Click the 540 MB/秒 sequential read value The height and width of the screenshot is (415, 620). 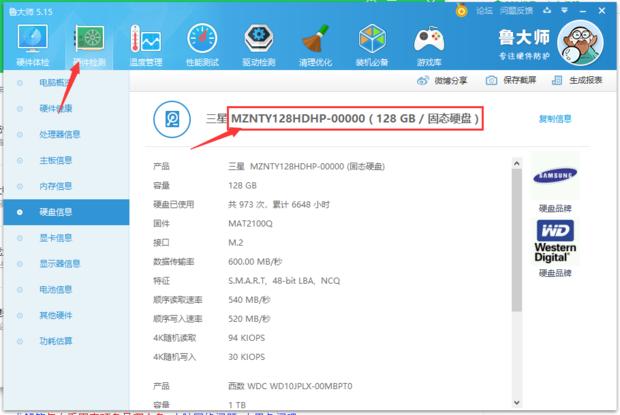click(249, 300)
